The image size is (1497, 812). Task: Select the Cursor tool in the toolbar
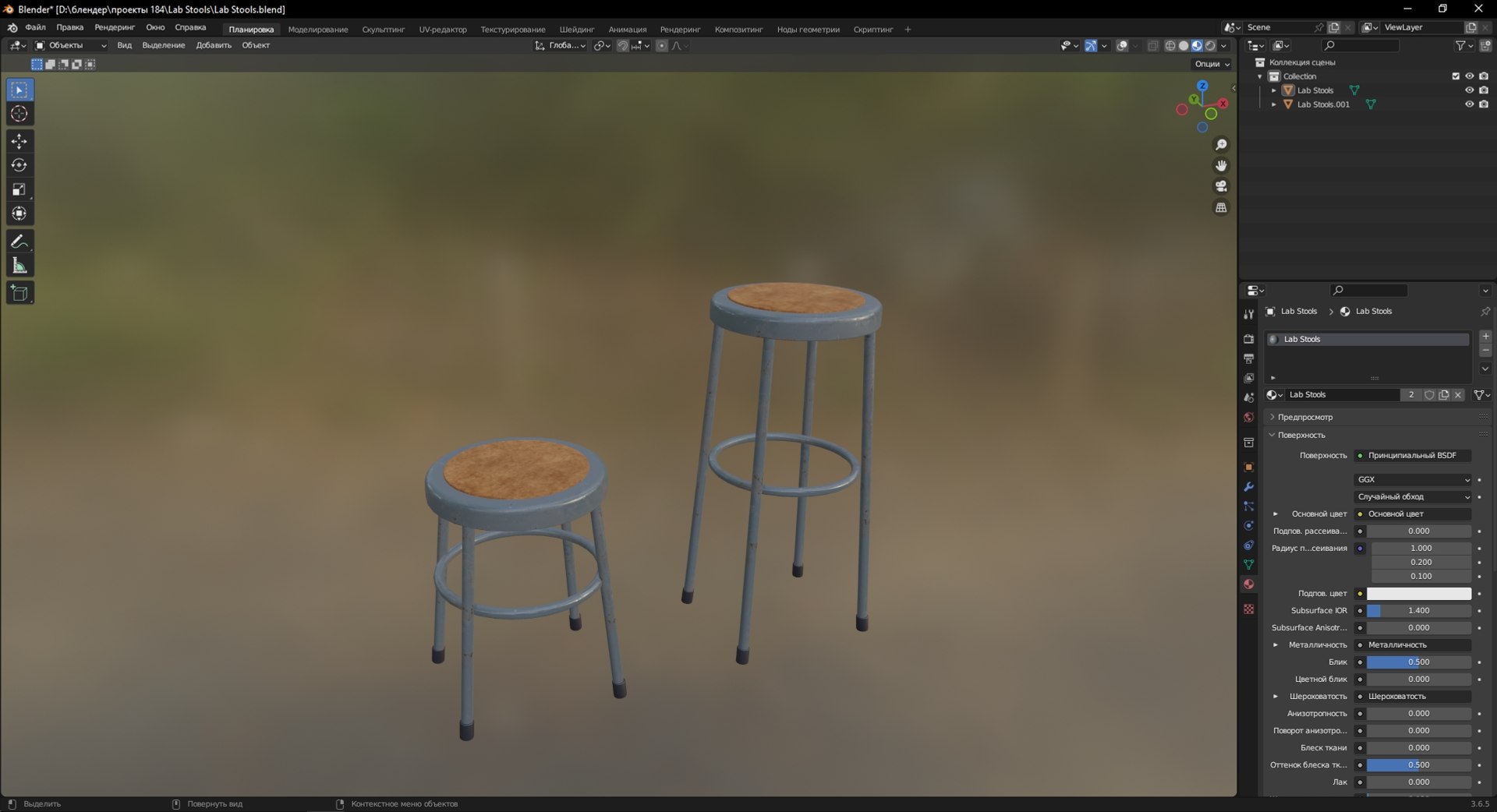click(x=19, y=114)
